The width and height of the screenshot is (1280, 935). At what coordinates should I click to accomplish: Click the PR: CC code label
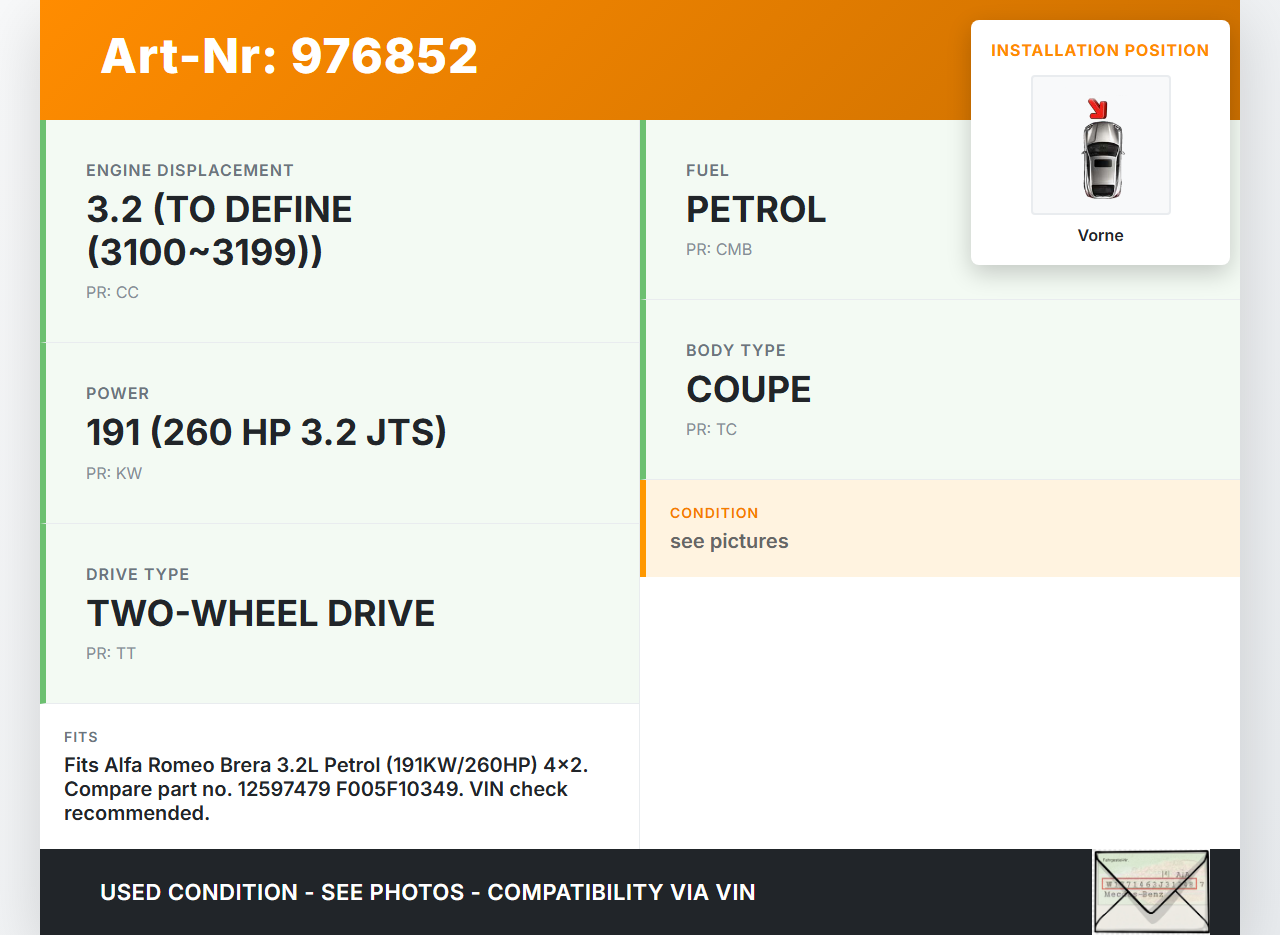pyautogui.click(x=112, y=292)
